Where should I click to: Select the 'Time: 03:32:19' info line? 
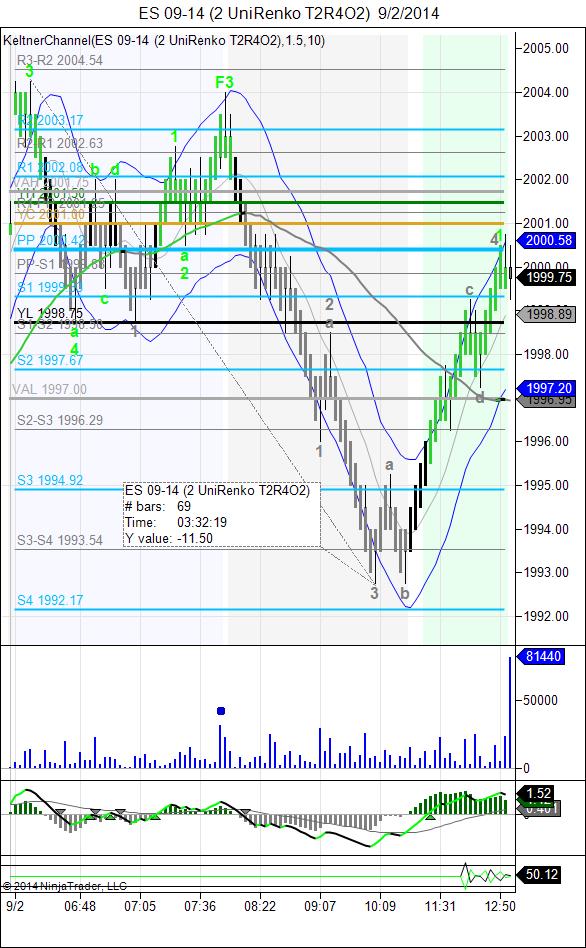click(176, 522)
